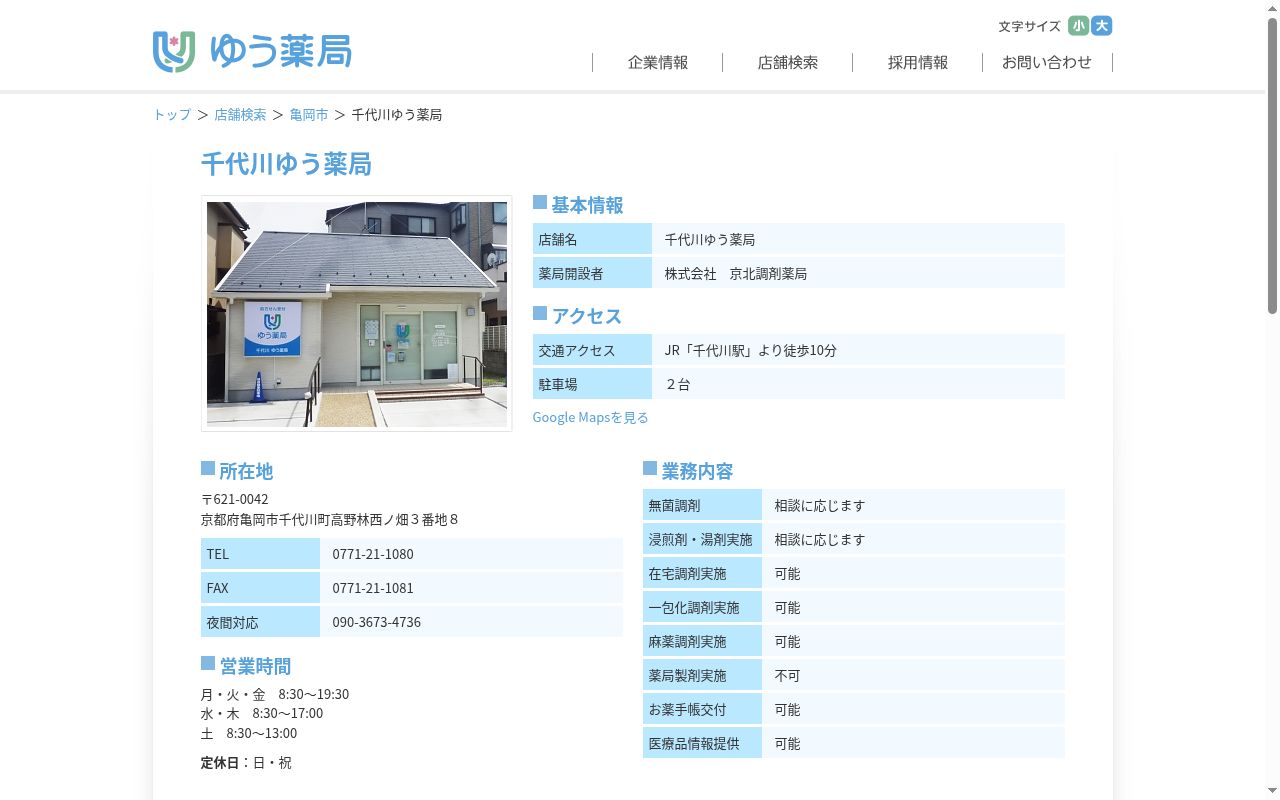
Task: Open the Google Mapsを見る link
Action: [591, 417]
